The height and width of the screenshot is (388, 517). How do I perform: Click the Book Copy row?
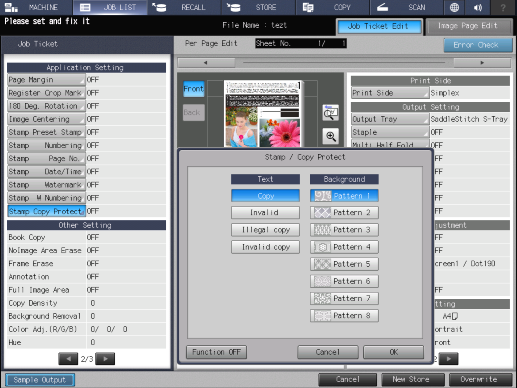pos(86,237)
